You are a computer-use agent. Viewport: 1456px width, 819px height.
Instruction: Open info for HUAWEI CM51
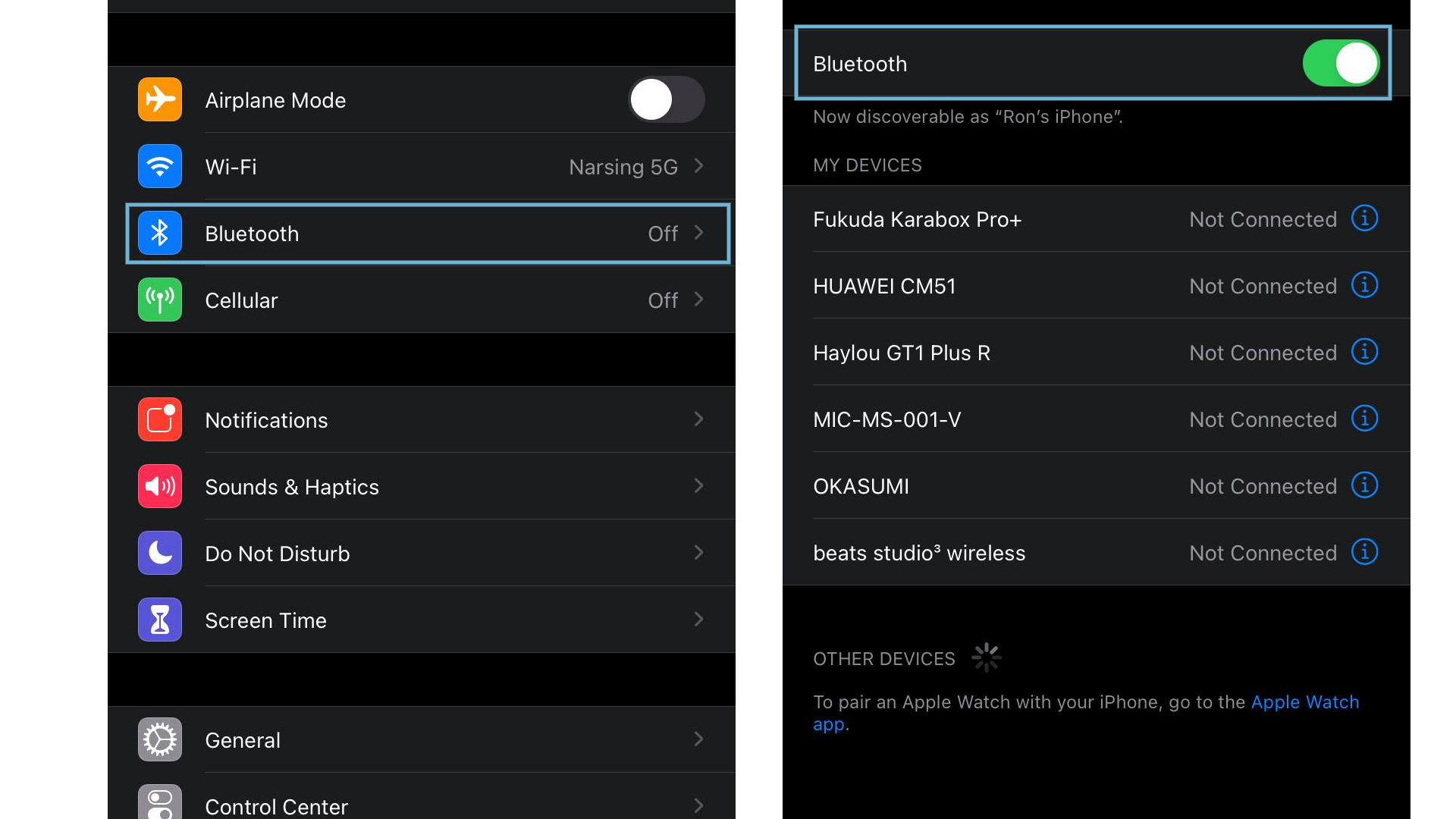click(1364, 285)
